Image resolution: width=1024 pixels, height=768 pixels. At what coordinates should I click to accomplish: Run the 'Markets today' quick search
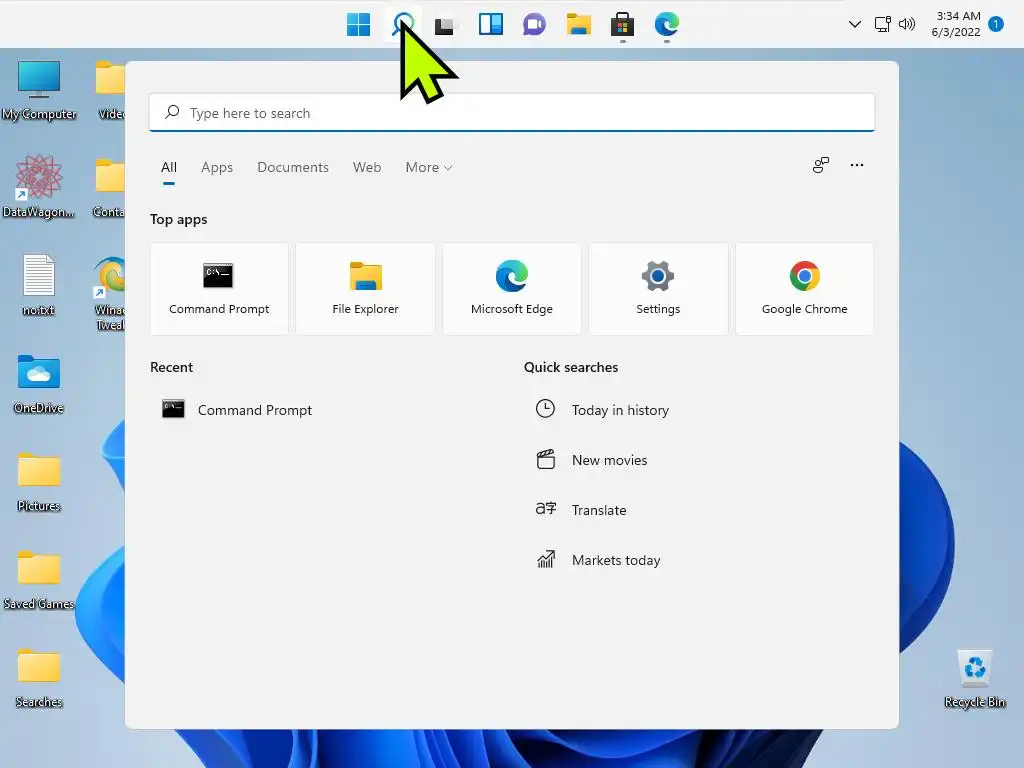tap(598, 560)
